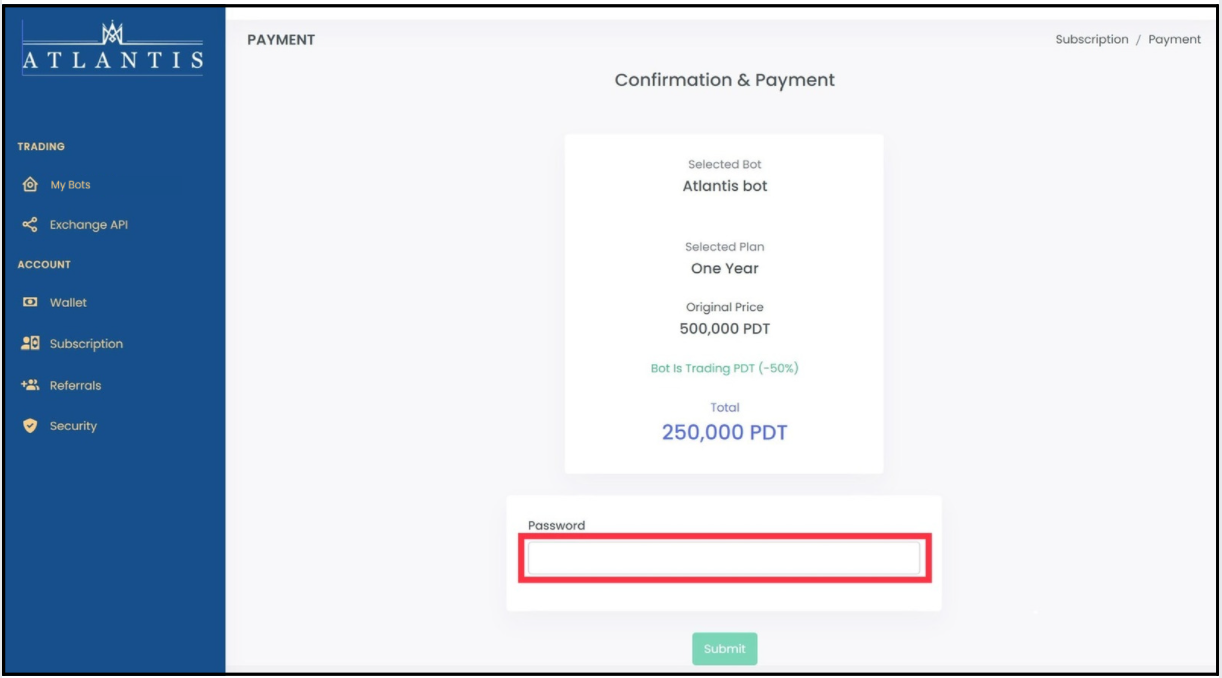Viewport: 1222px width, 678px height.
Task: Click the Subscription person-badge icon
Action: 30,344
